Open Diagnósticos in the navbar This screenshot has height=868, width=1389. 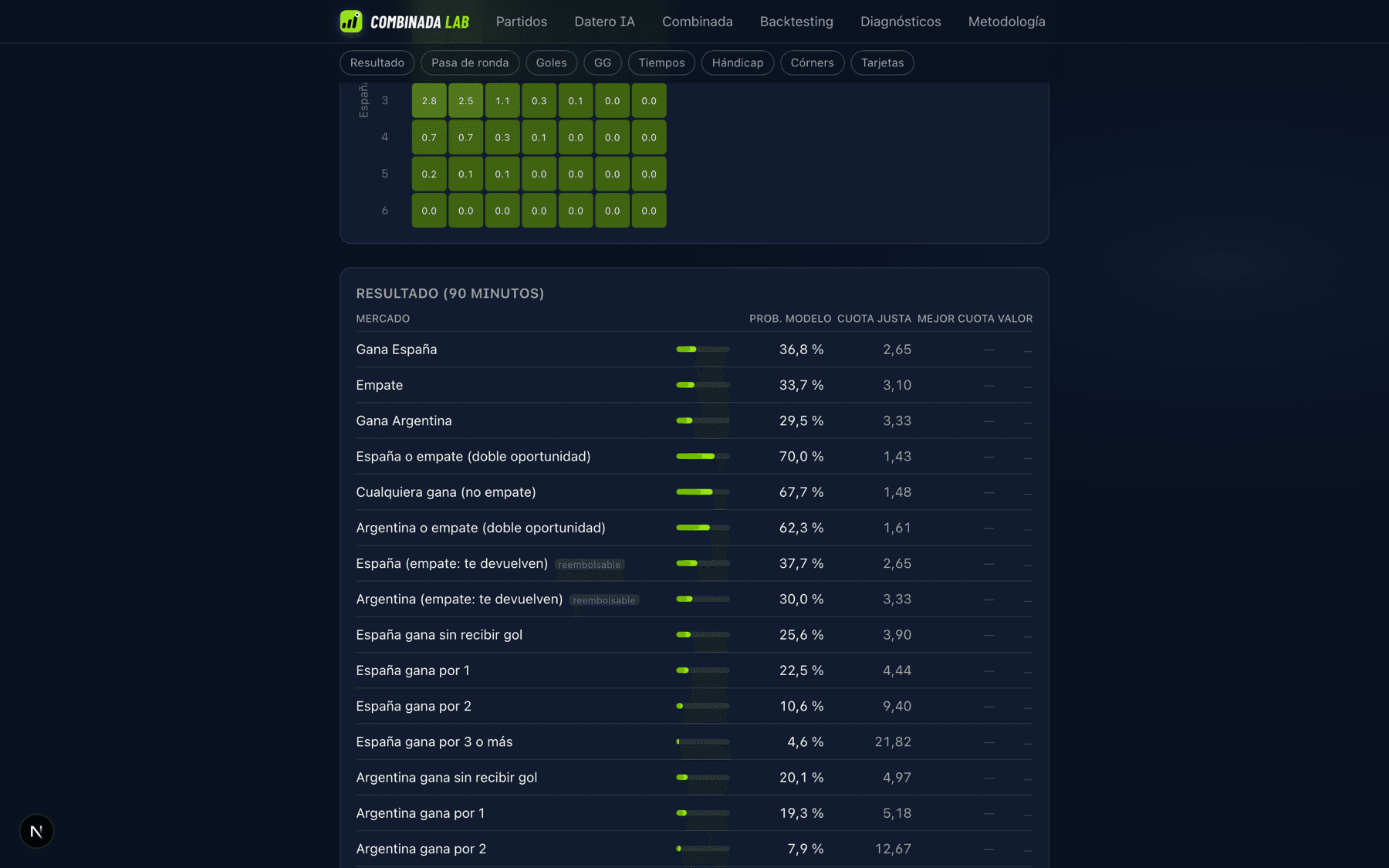[x=901, y=22]
